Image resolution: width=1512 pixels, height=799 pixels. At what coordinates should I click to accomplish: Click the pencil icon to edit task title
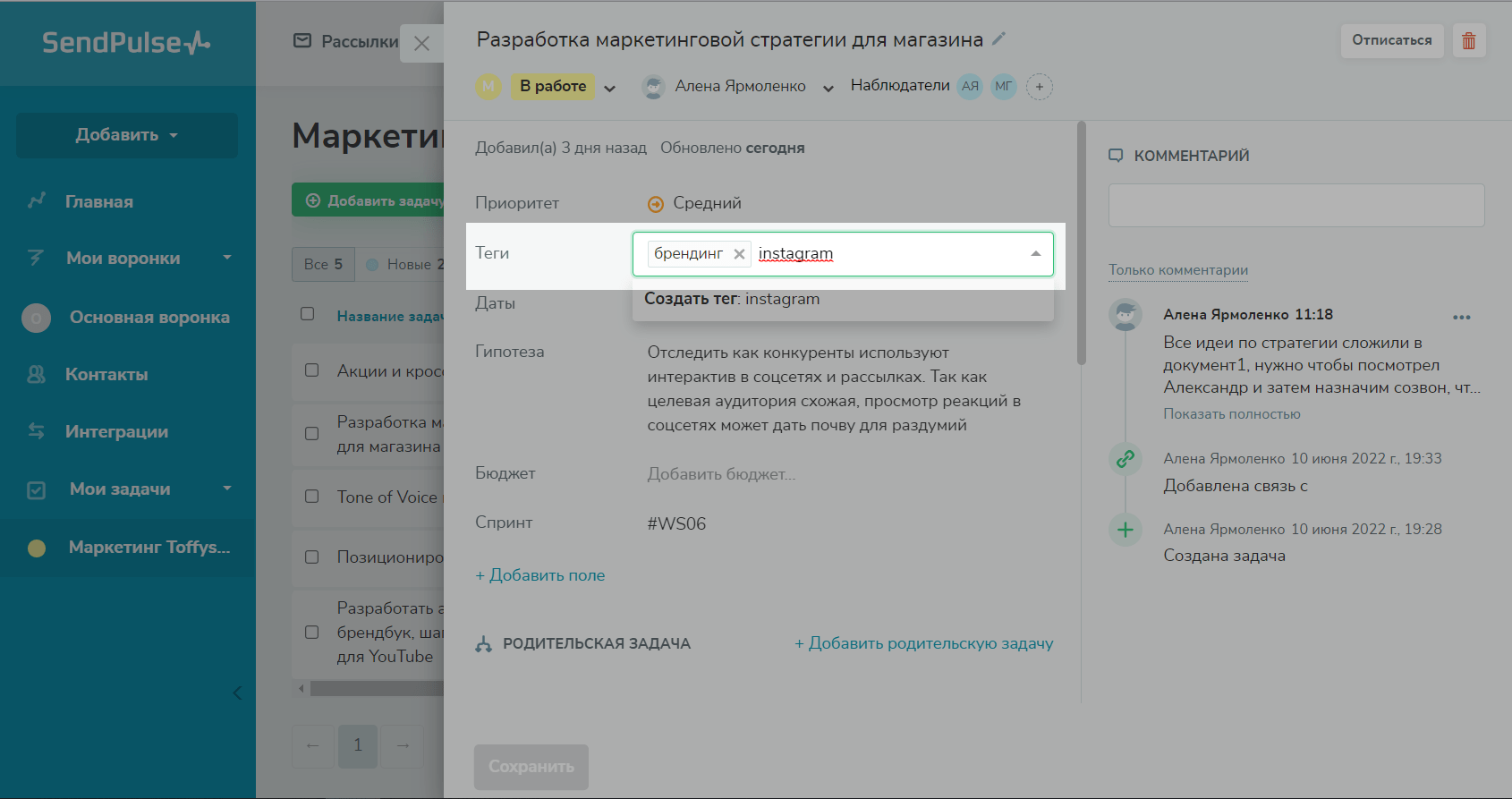999,38
